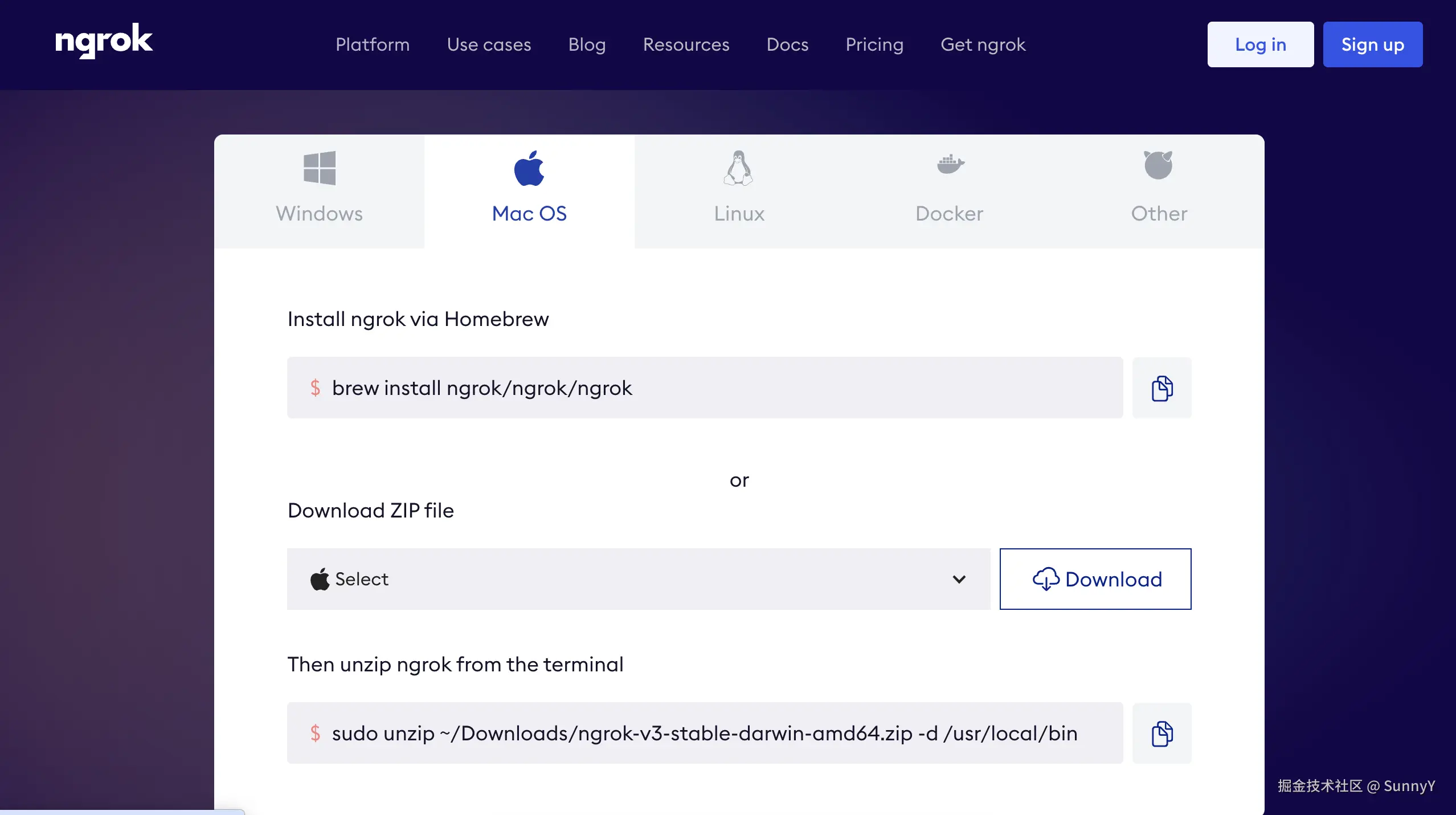Click the brew install command text
This screenshot has width=1456, height=815.
pyautogui.click(x=482, y=388)
